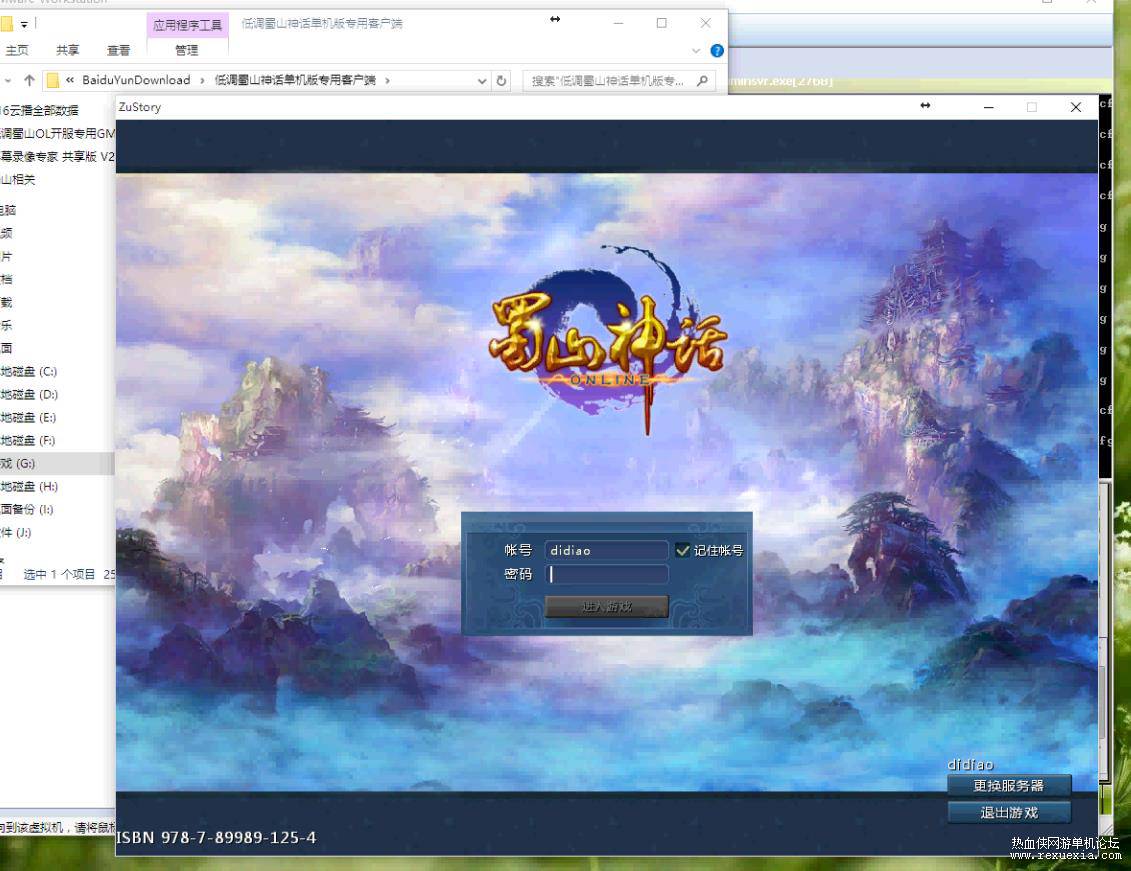The height and width of the screenshot is (871, 1131).
Task: Minimize the File Explorer window
Action: (618, 23)
